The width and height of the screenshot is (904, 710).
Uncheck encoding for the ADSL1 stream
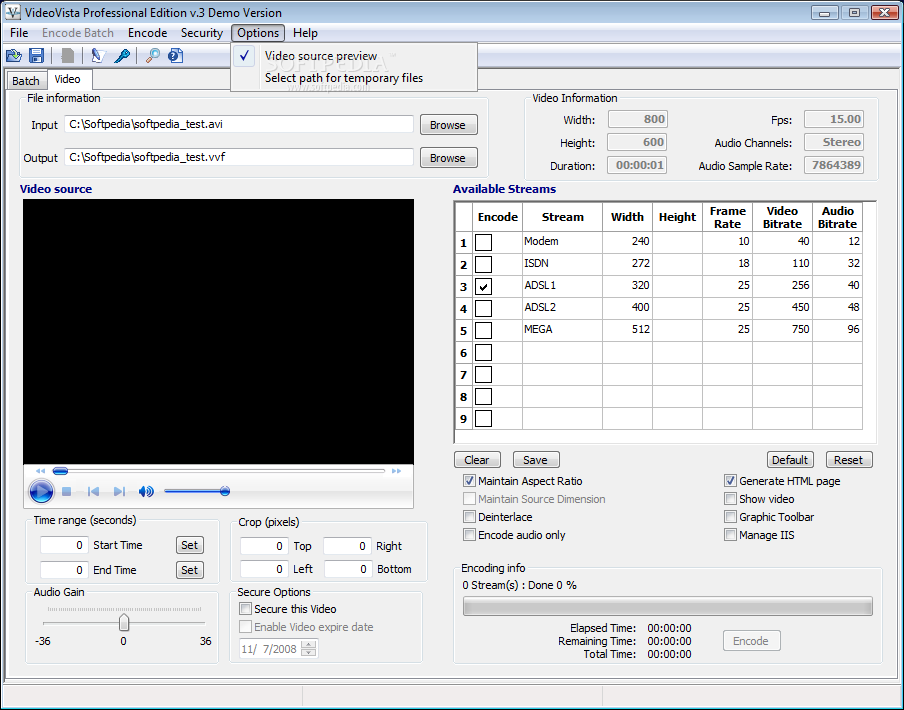tap(483, 286)
